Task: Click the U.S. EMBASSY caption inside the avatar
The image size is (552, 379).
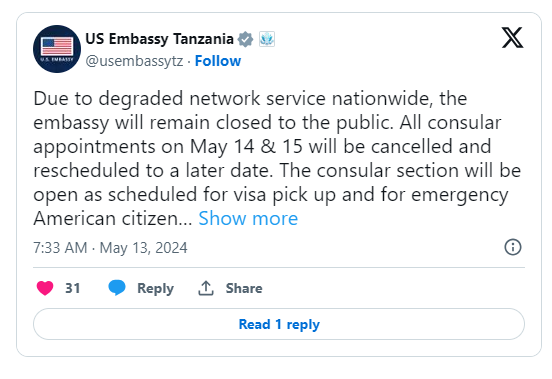Action: [57, 59]
